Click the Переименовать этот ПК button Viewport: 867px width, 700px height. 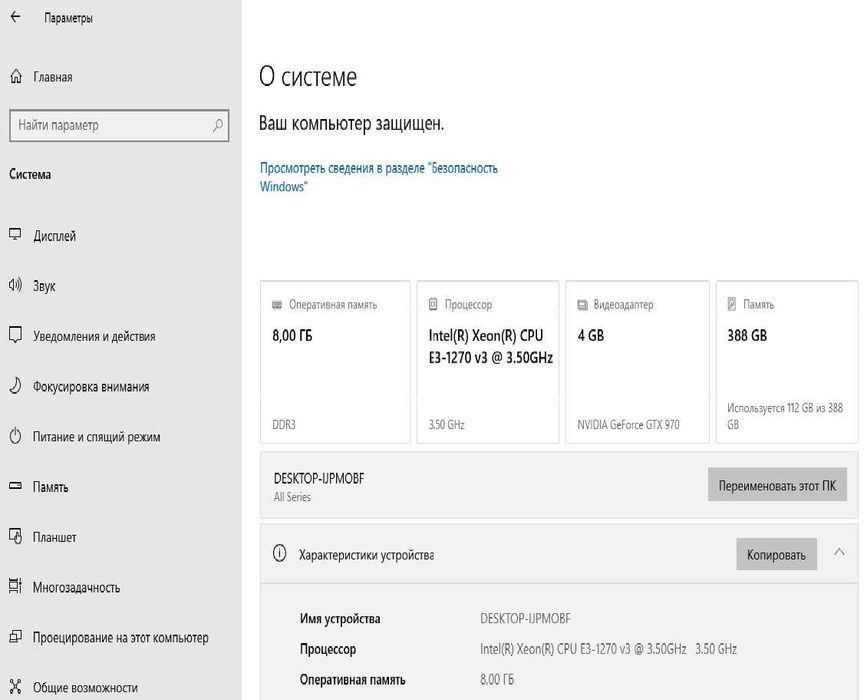(777, 485)
